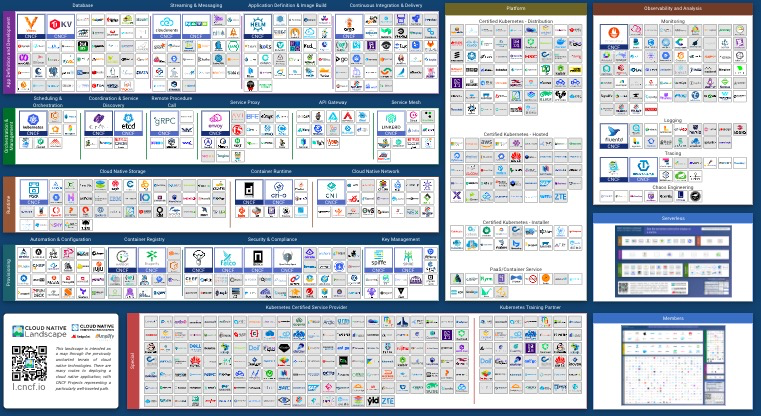Image resolution: width=761 pixels, height=416 pixels.
Task: Click the ZTE logo in Certified Kubernetes Hosted
Action: pyautogui.click(x=561, y=197)
